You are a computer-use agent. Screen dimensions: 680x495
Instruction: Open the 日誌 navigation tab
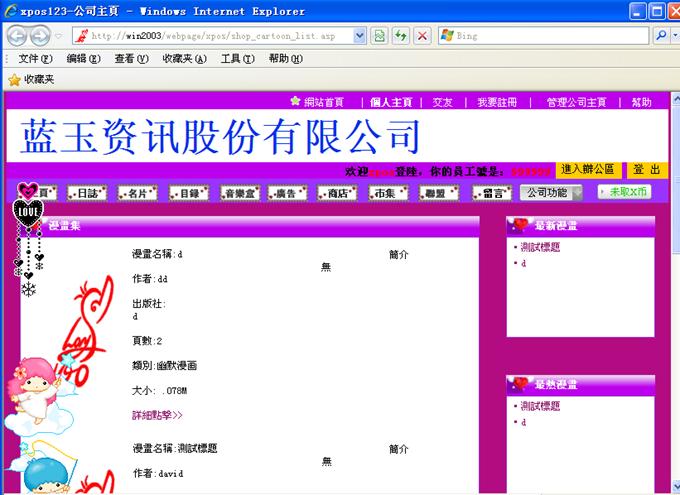tap(88, 193)
